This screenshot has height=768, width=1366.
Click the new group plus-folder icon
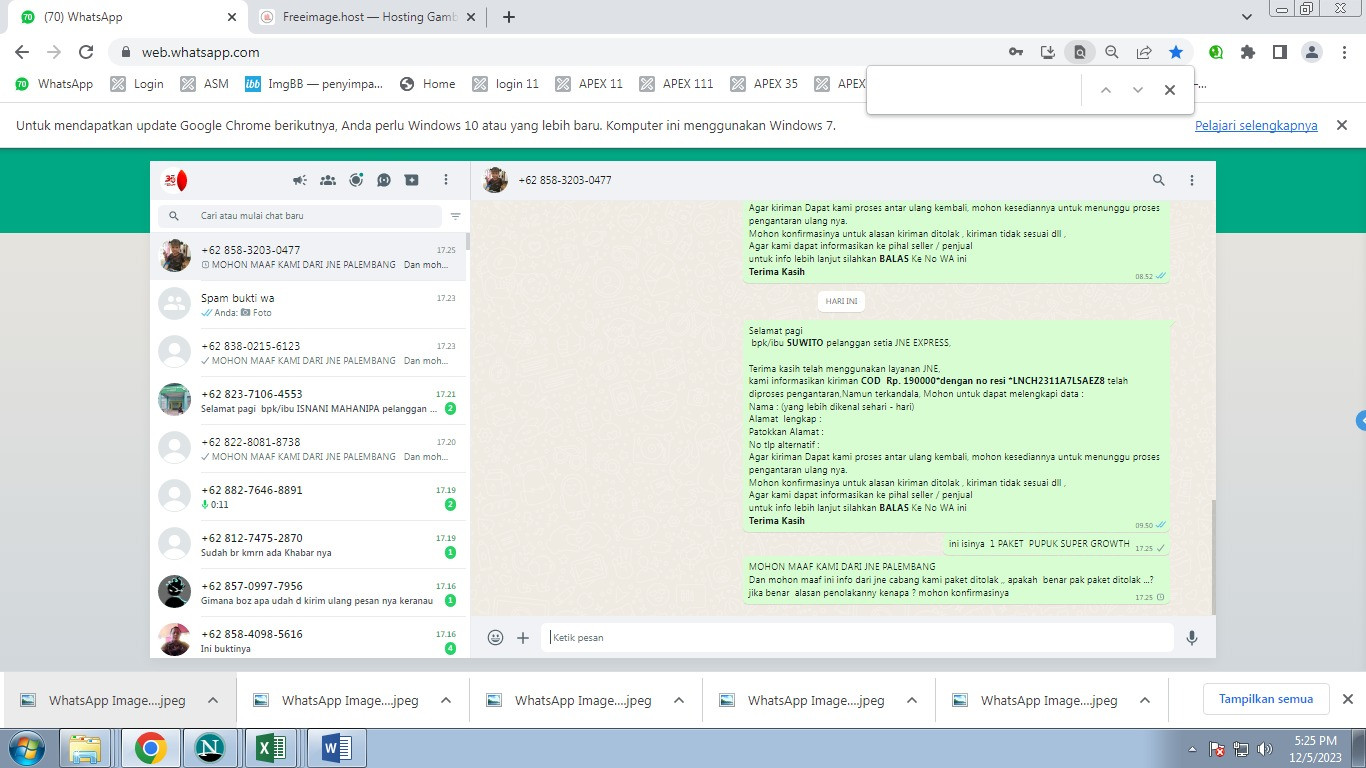coord(412,180)
